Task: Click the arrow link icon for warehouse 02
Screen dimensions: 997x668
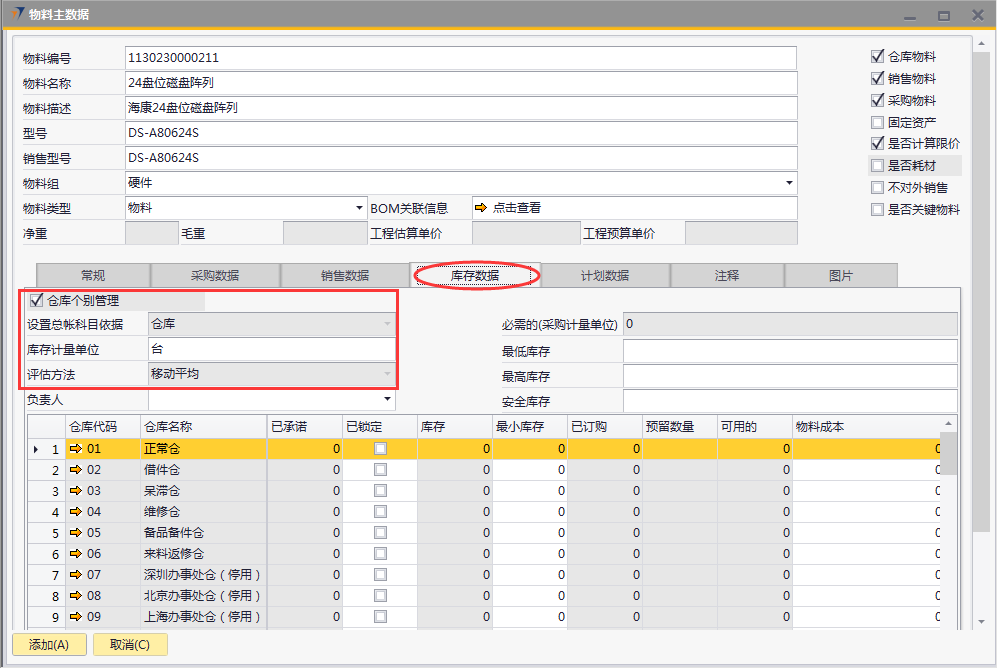Action: tap(76, 470)
